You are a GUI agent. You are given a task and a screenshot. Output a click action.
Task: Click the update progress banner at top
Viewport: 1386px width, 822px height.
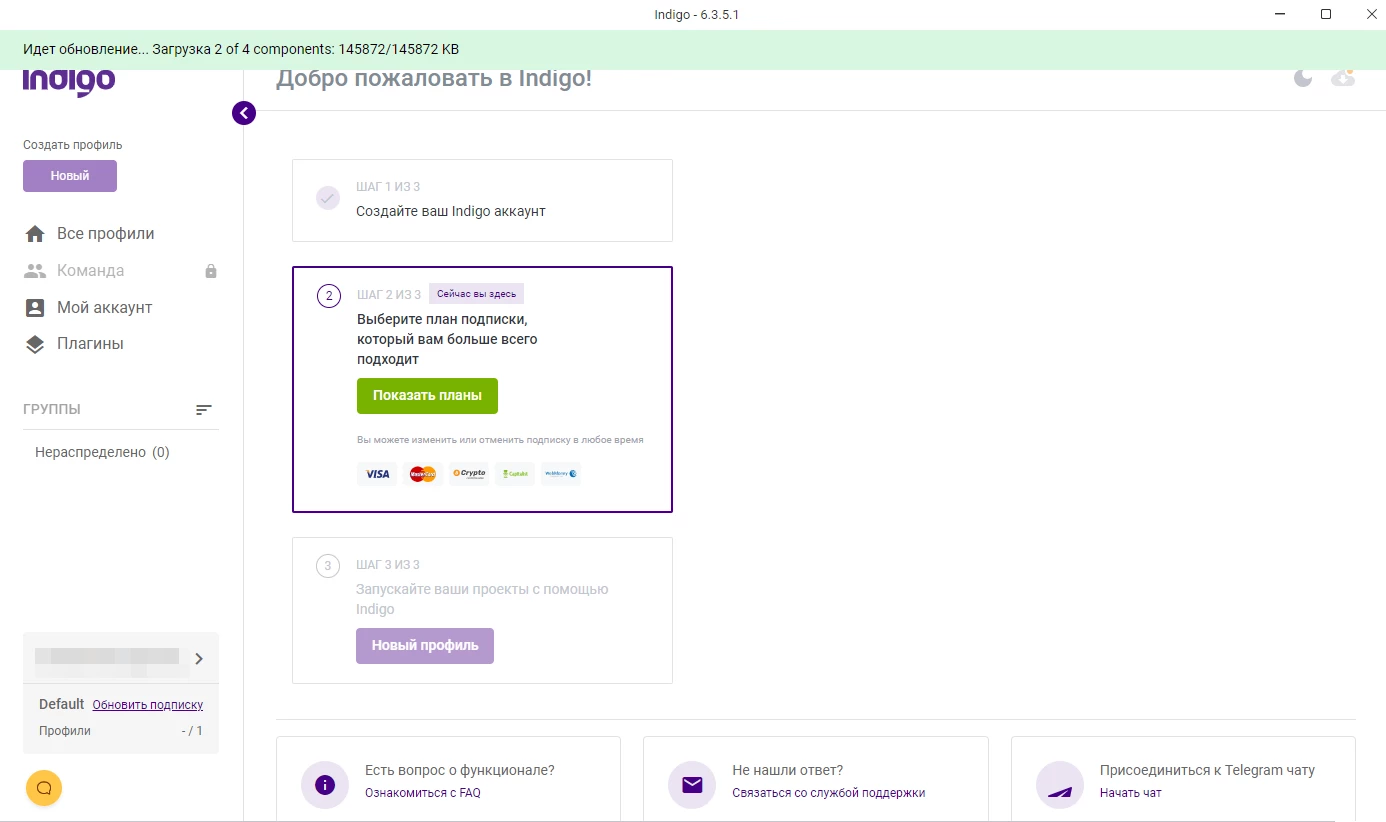[693, 49]
